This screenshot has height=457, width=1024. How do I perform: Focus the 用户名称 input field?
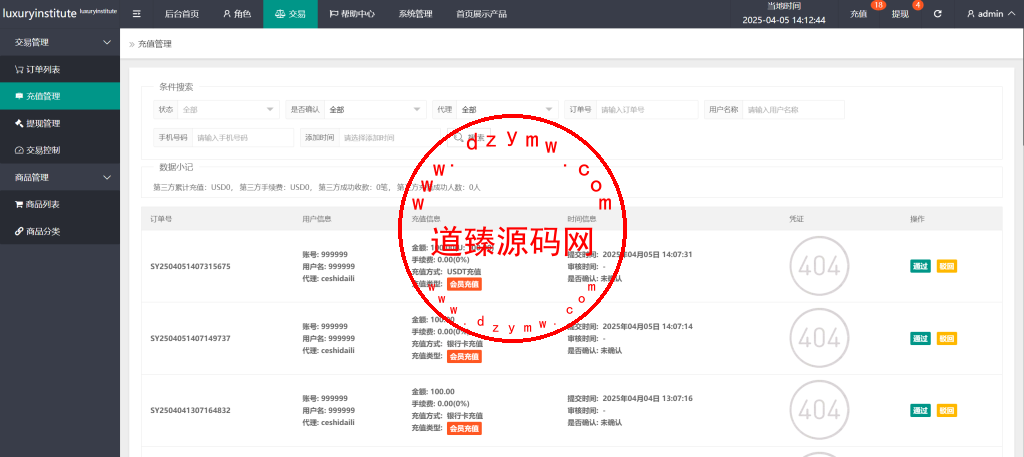[x=793, y=110]
